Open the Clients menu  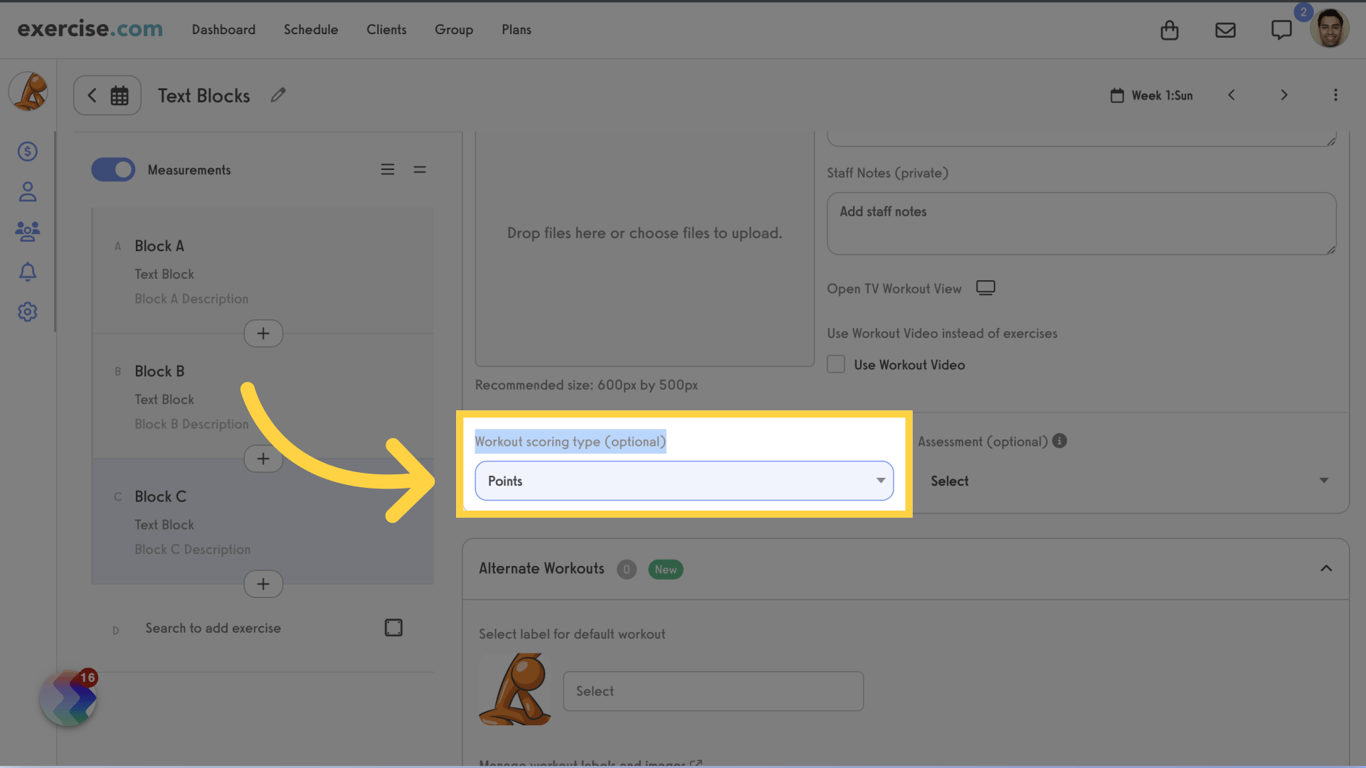[x=386, y=30]
